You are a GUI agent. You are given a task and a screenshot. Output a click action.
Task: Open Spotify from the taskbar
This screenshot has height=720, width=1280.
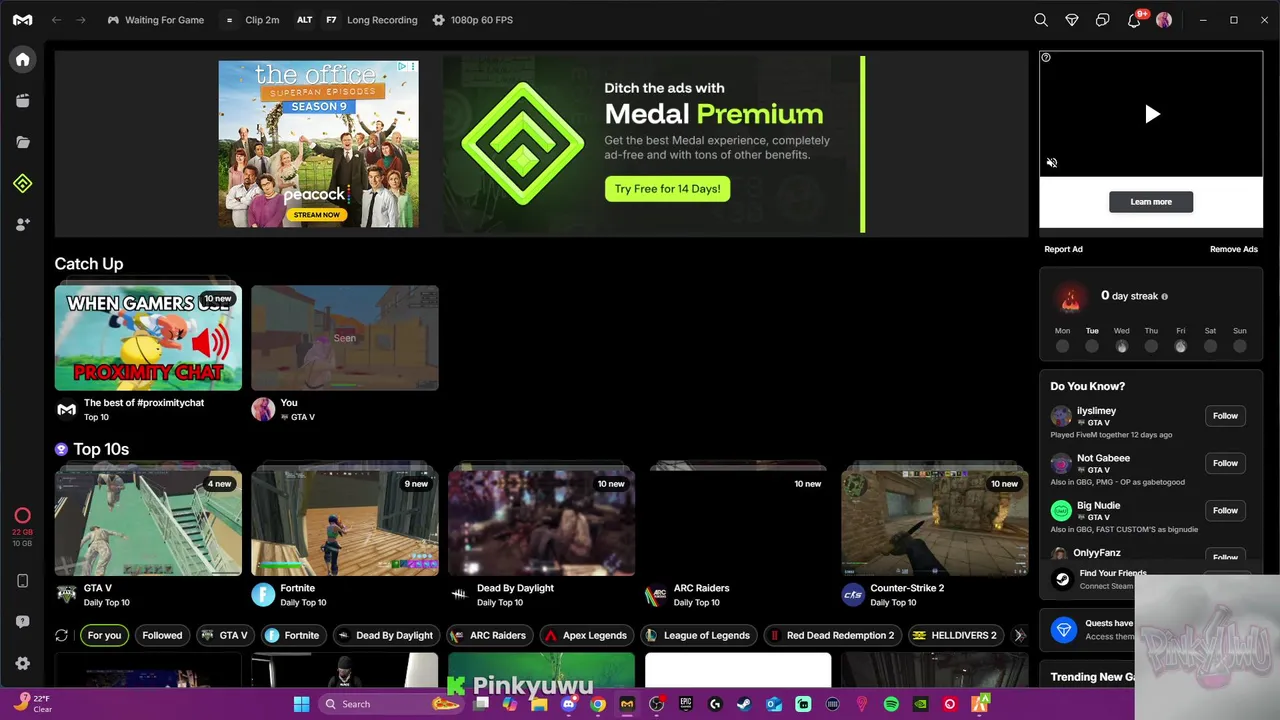click(891, 704)
